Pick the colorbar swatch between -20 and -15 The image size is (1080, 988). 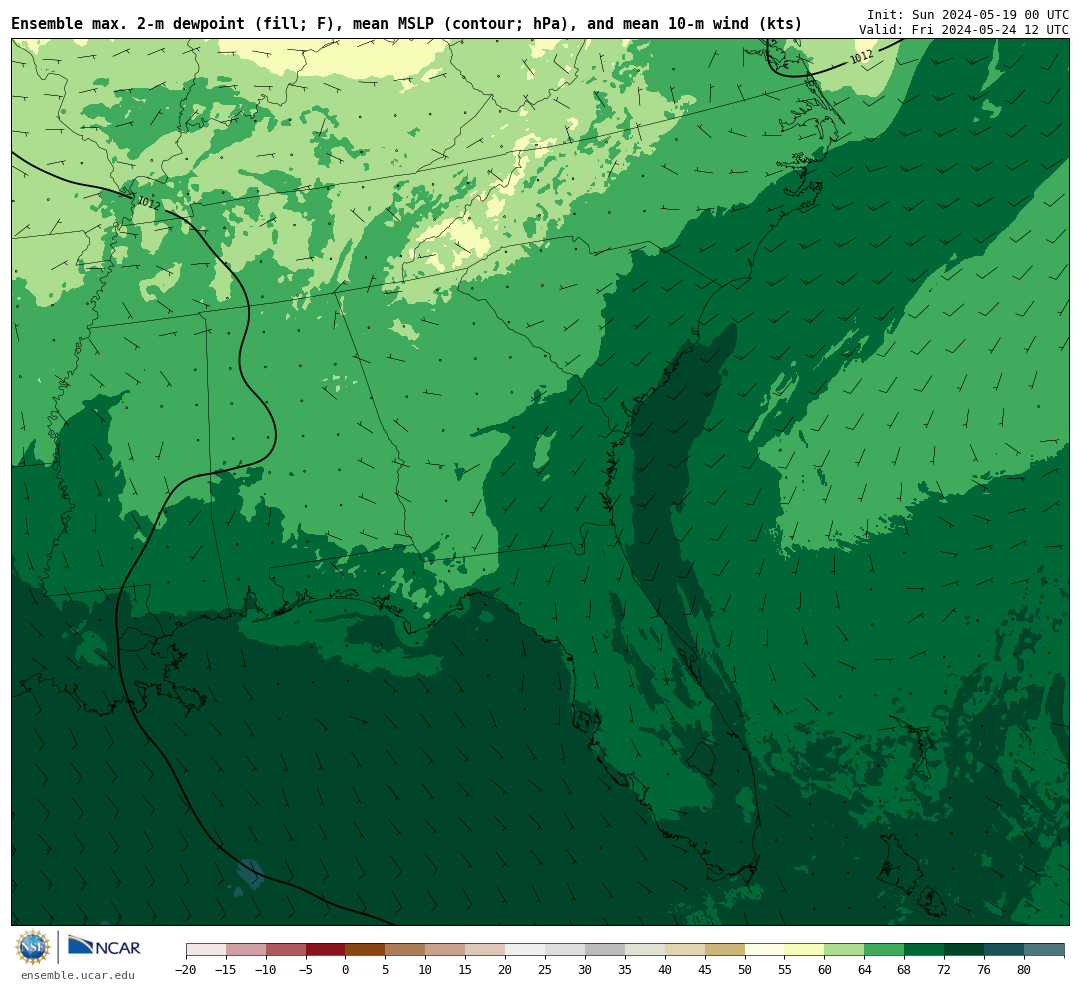[x=206, y=949]
